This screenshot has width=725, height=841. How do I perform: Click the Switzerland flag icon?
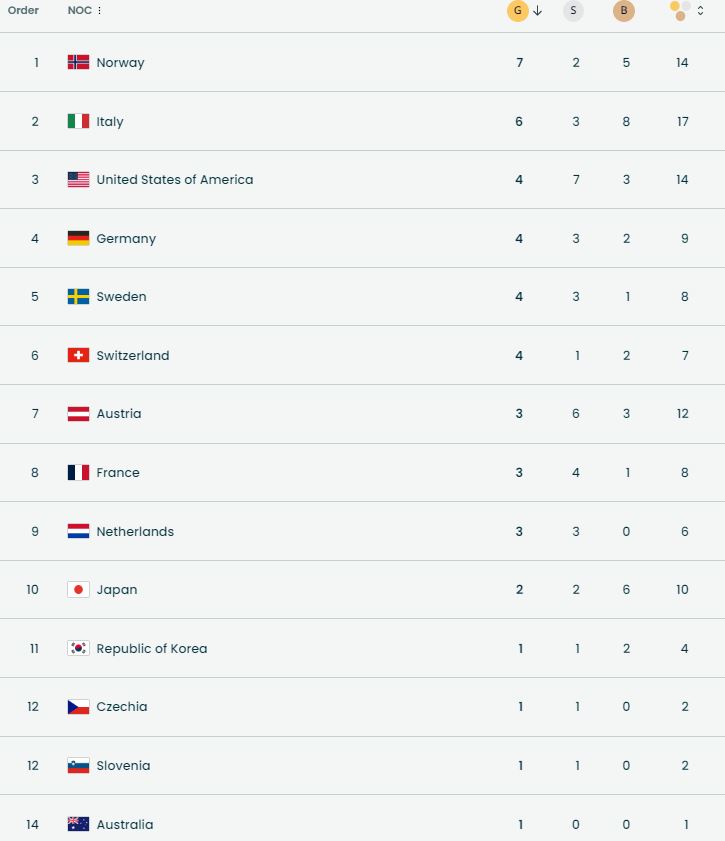click(x=78, y=355)
